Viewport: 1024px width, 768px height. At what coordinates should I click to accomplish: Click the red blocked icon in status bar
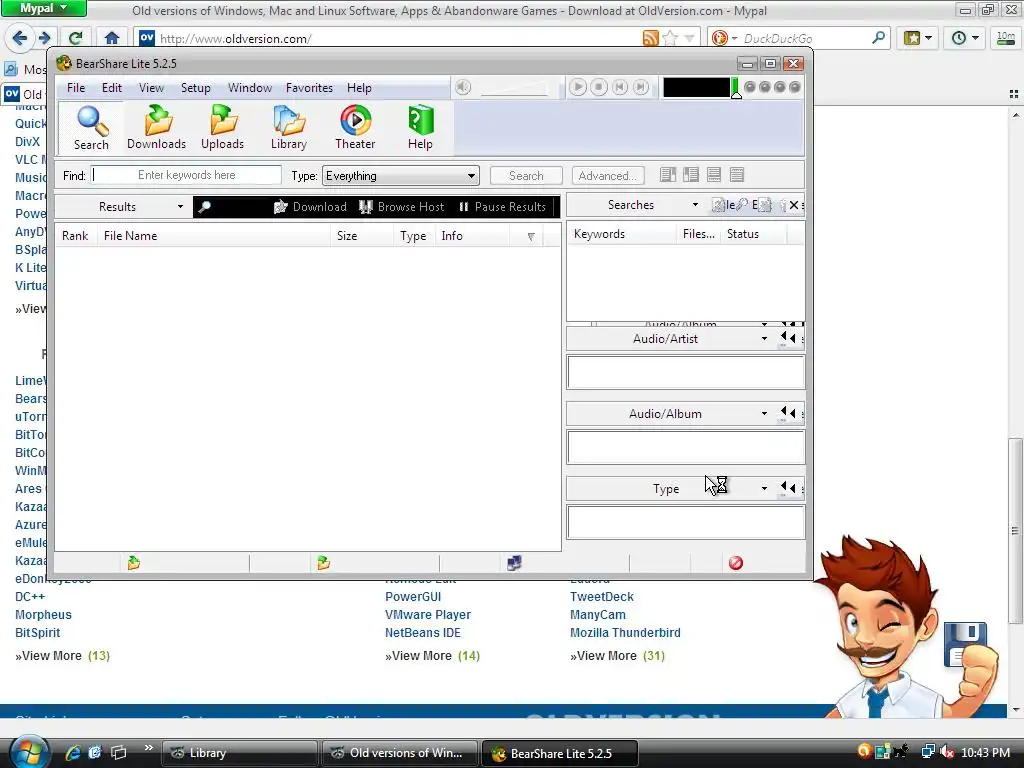(736, 563)
